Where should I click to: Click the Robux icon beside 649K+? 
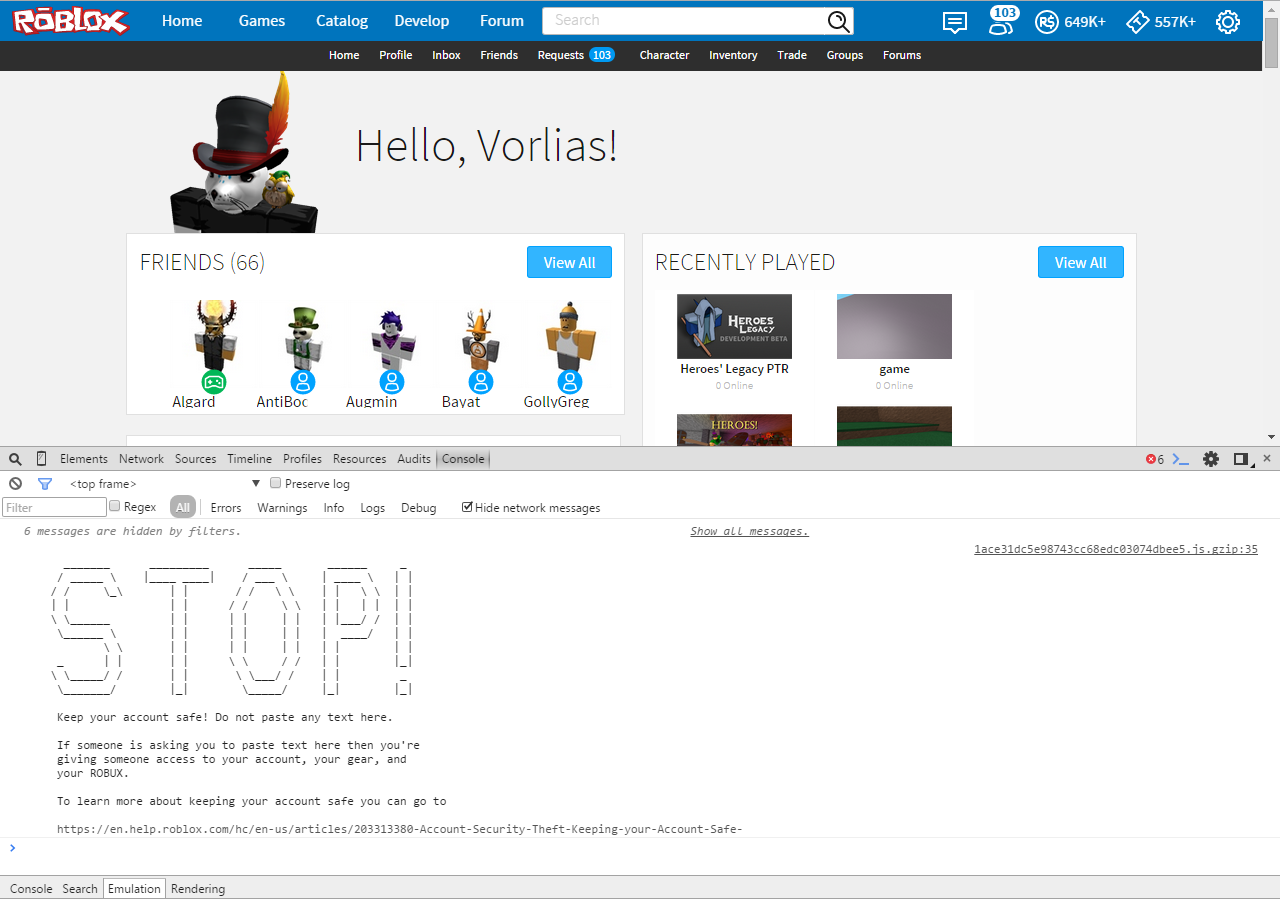(x=1046, y=21)
